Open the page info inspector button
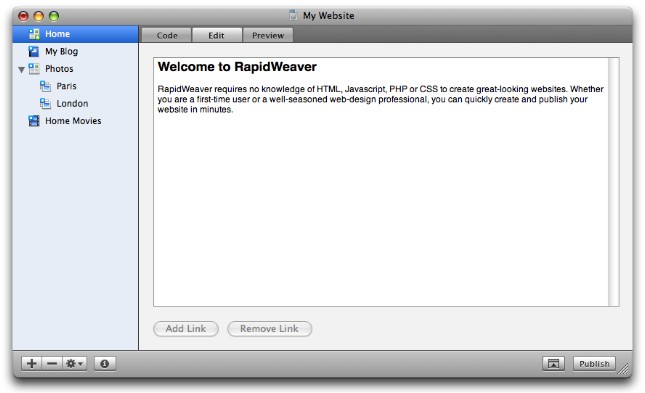Viewport: 645px width, 393px height. [104, 363]
